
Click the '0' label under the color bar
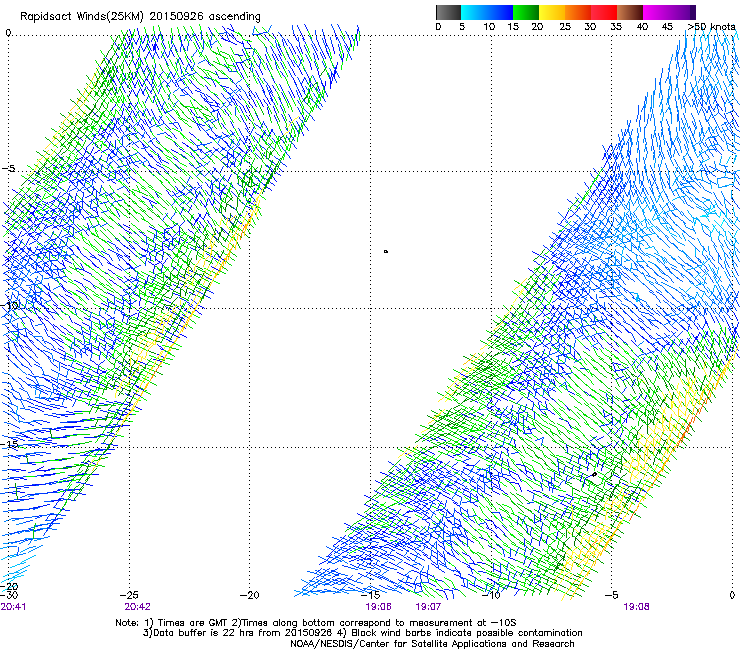coord(438,27)
